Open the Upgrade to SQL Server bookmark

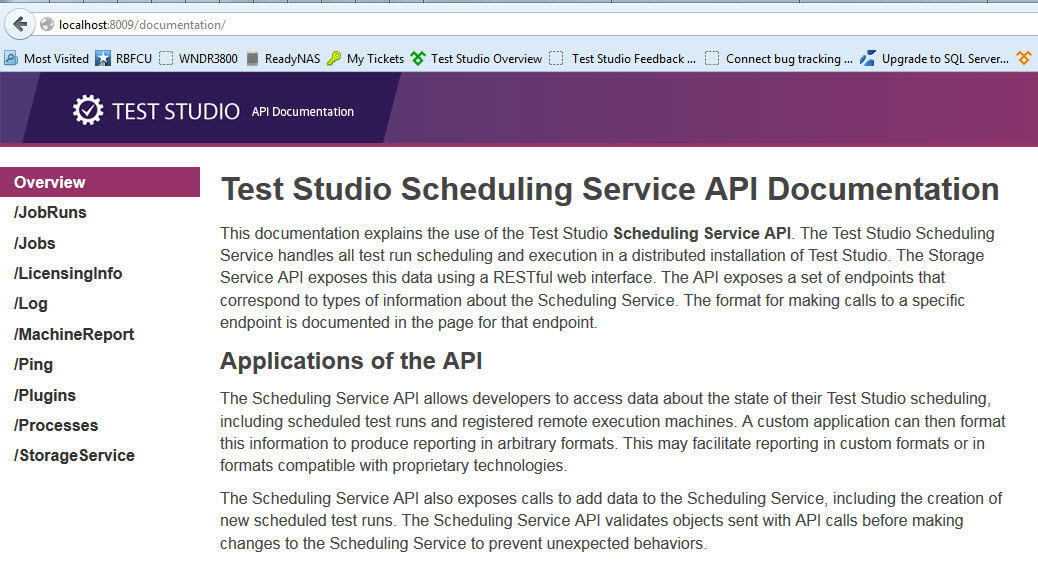(x=935, y=58)
